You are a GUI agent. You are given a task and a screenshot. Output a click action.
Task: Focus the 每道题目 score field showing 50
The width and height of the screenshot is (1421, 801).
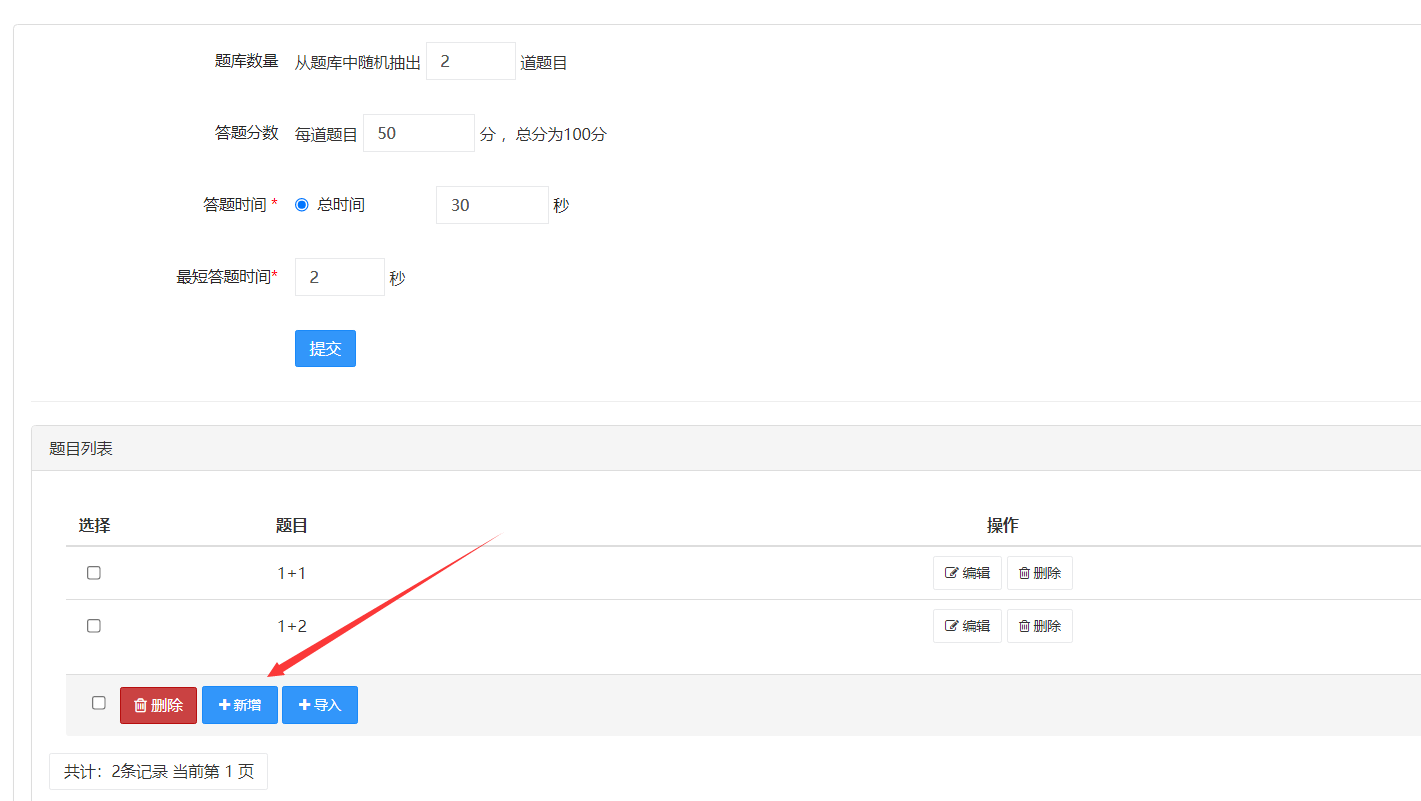(x=419, y=133)
